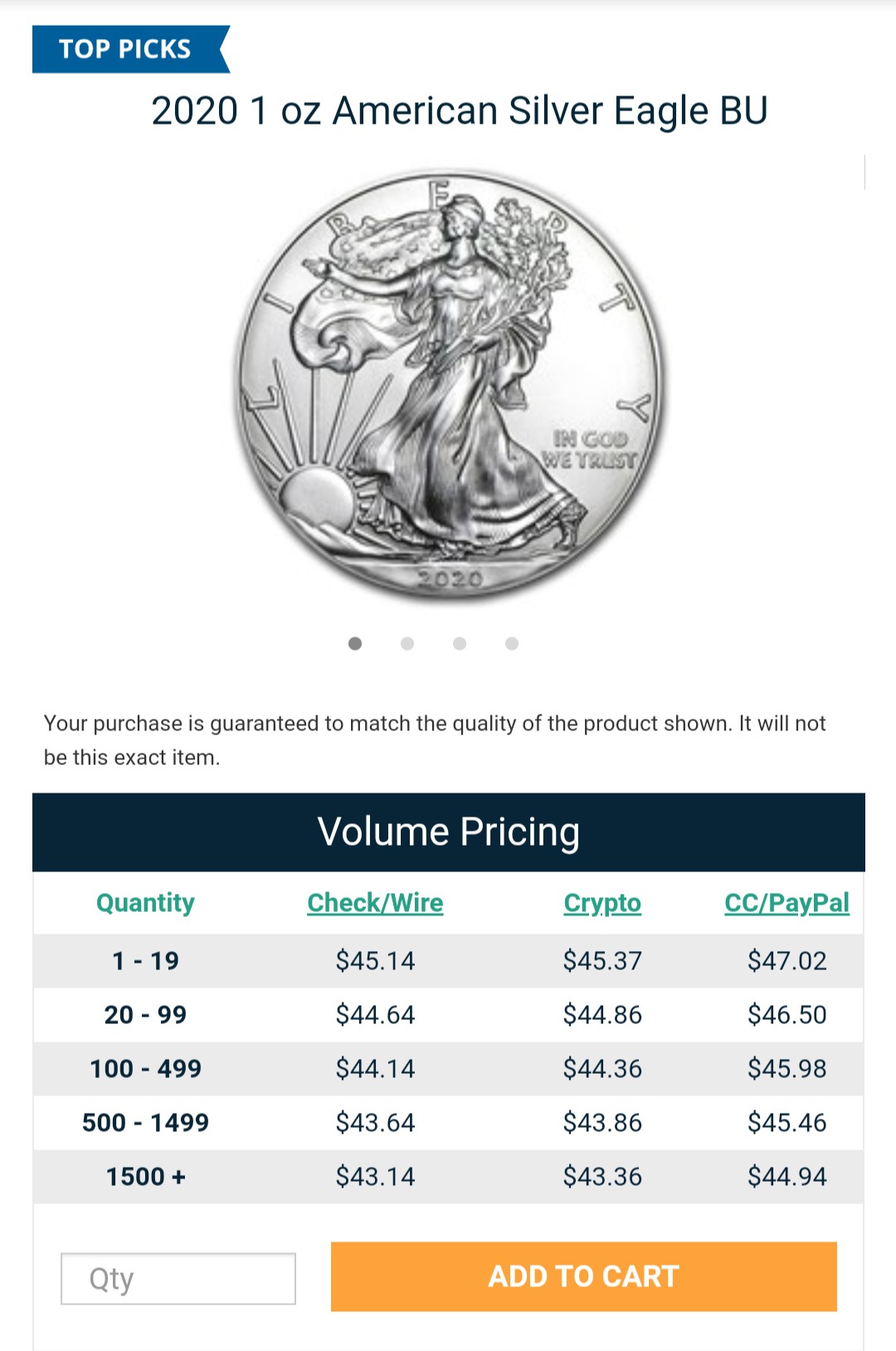The height and width of the screenshot is (1351, 896).
Task: Open the 2020 American Silver Eagle product title
Action: click(x=460, y=111)
